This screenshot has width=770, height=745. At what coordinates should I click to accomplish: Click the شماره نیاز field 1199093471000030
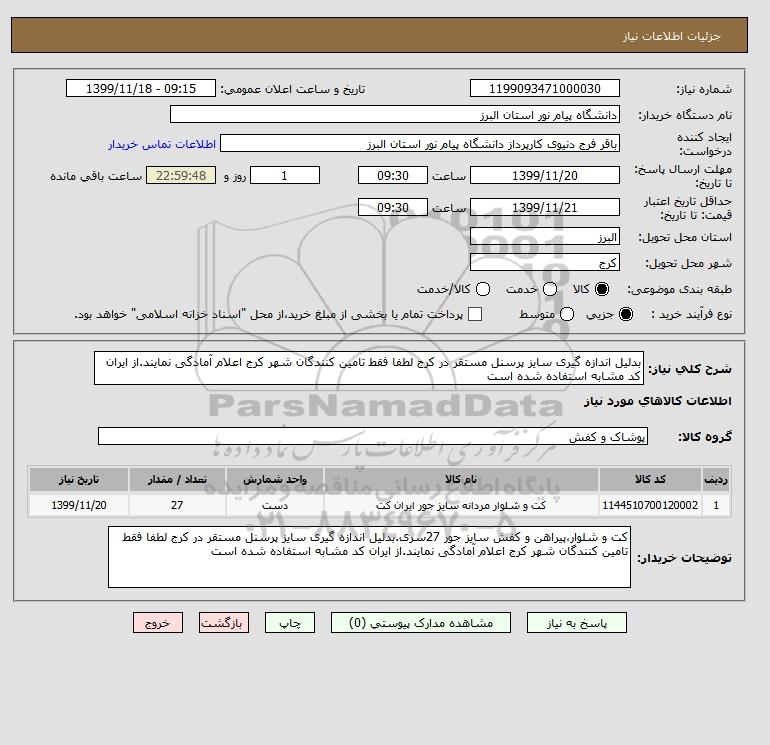(x=545, y=89)
